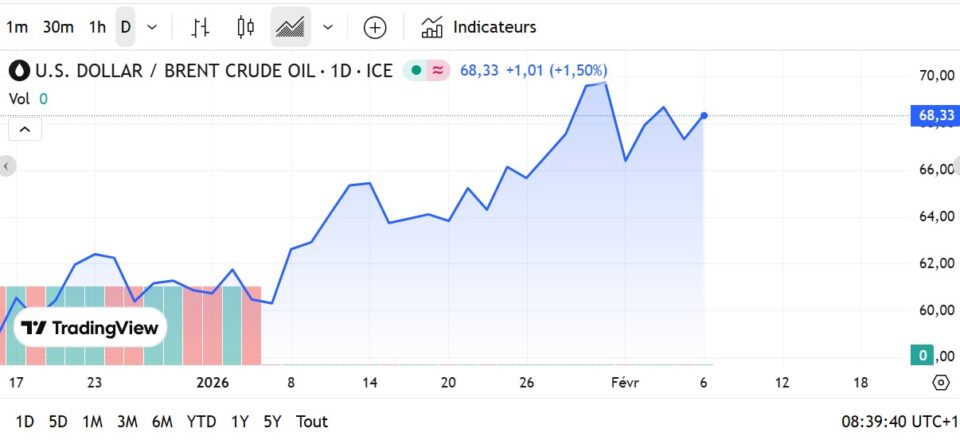960x440 pixels.
Task: Click the green market status dot
Action: [416, 71]
